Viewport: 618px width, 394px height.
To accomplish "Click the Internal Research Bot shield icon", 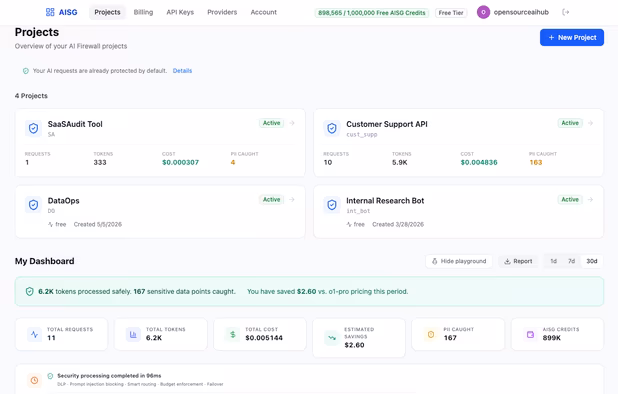I will pyautogui.click(x=332, y=205).
